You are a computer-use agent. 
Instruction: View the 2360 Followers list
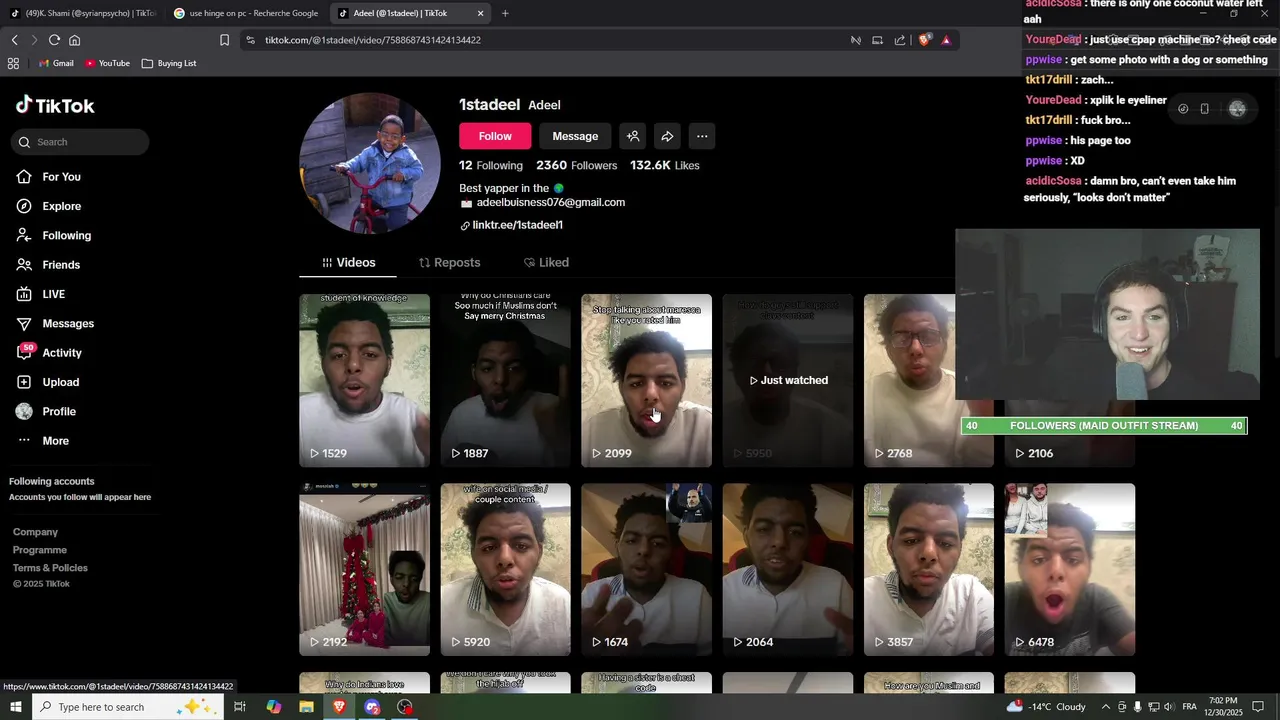point(577,165)
